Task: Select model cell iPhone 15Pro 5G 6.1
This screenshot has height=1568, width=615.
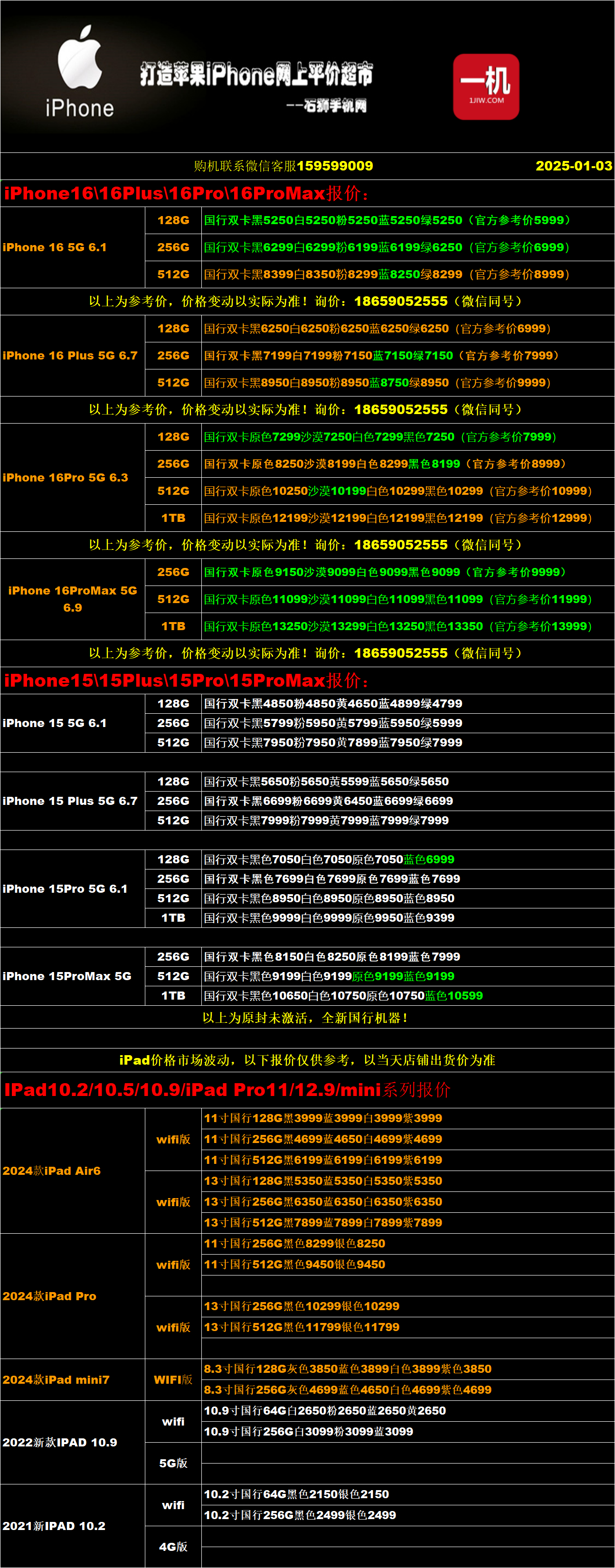Action: pos(73,888)
